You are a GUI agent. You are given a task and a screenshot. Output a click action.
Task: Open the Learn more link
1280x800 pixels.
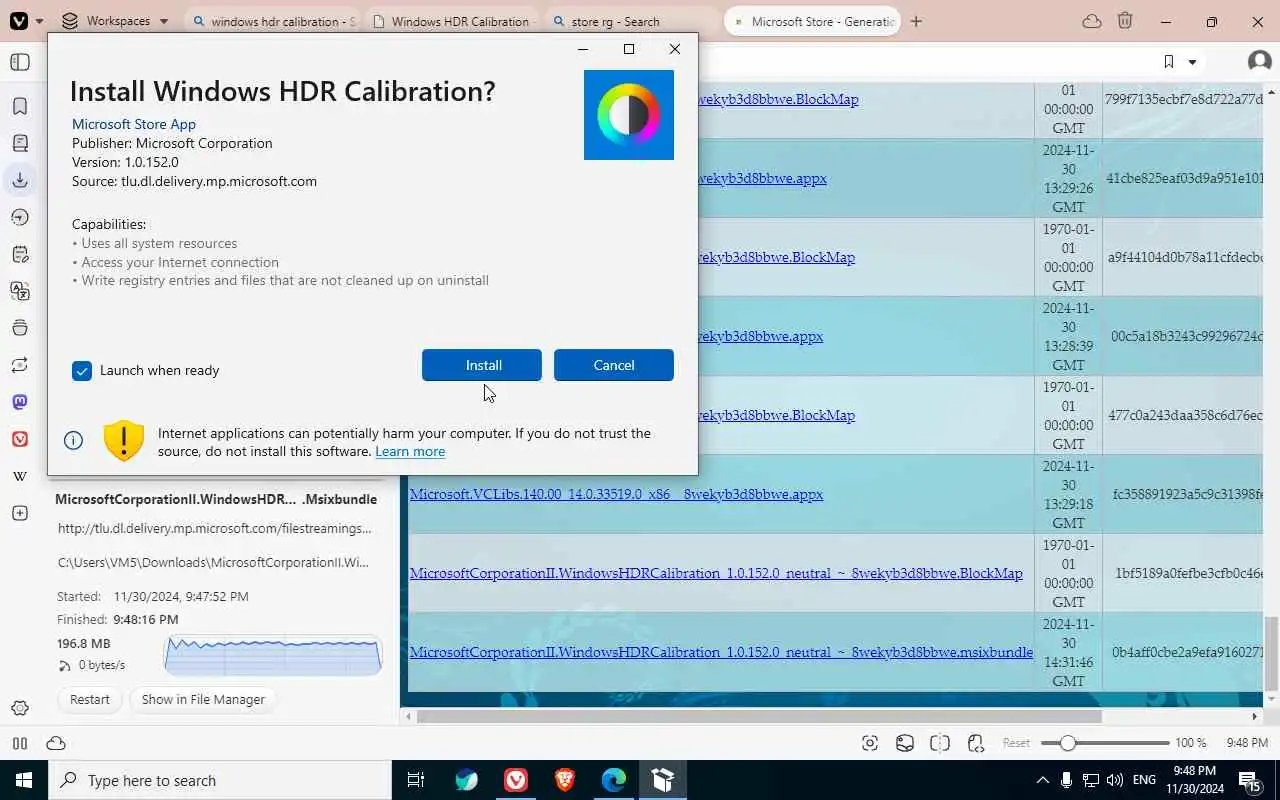pos(410,451)
